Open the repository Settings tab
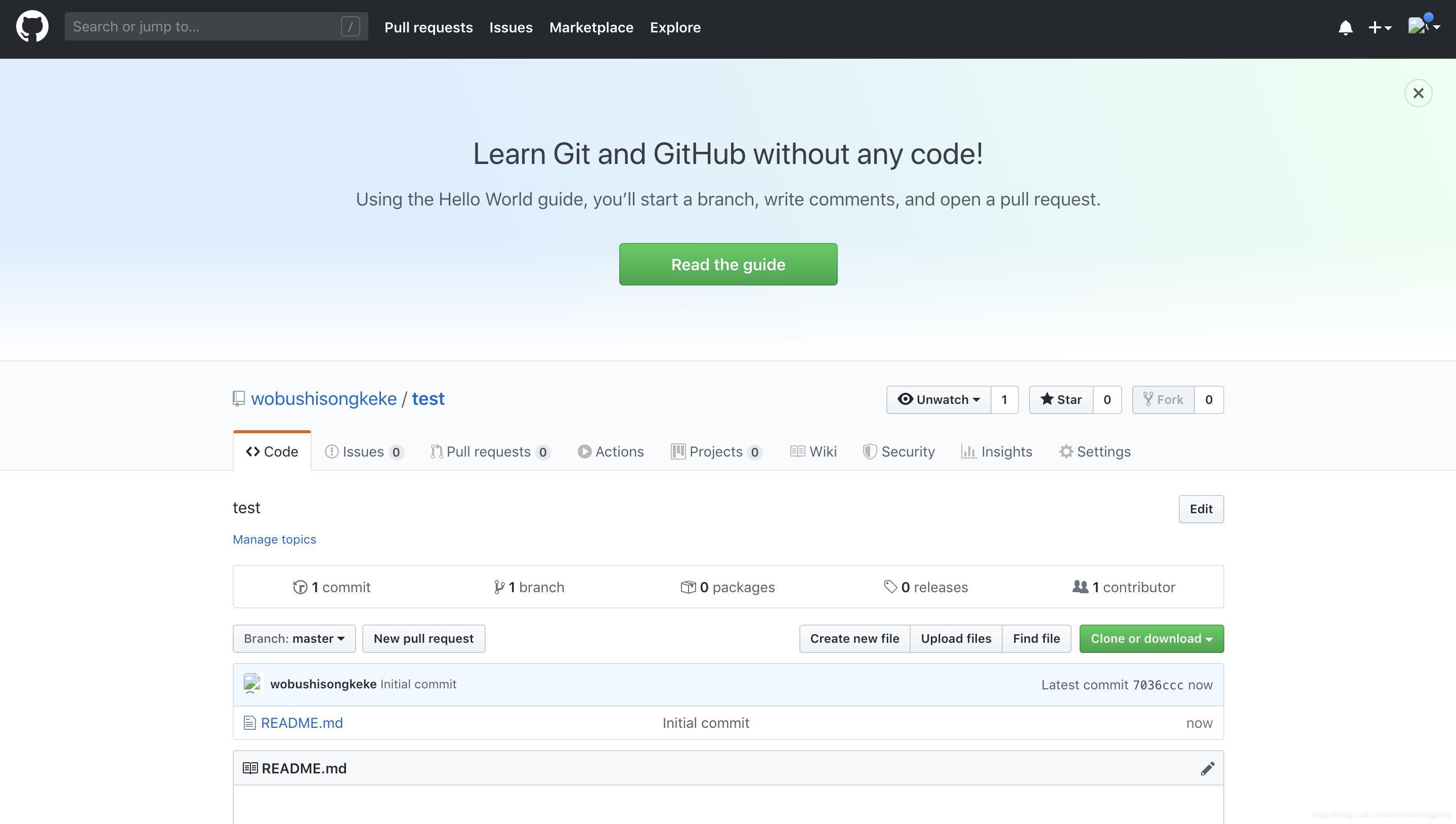Image resolution: width=1456 pixels, height=824 pixels. click(x=1095, y=451)
